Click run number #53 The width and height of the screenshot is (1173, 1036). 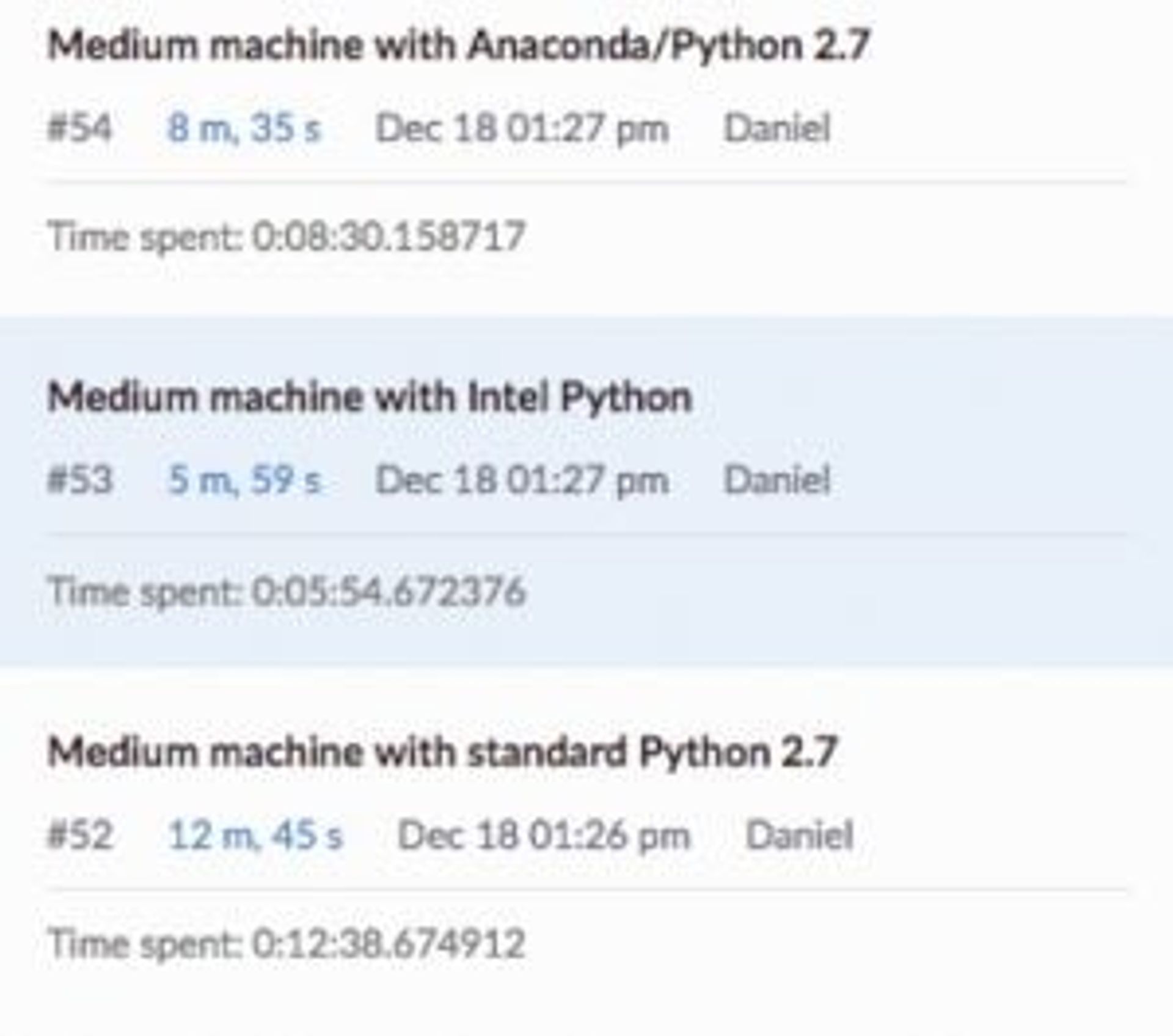[80, 480]
